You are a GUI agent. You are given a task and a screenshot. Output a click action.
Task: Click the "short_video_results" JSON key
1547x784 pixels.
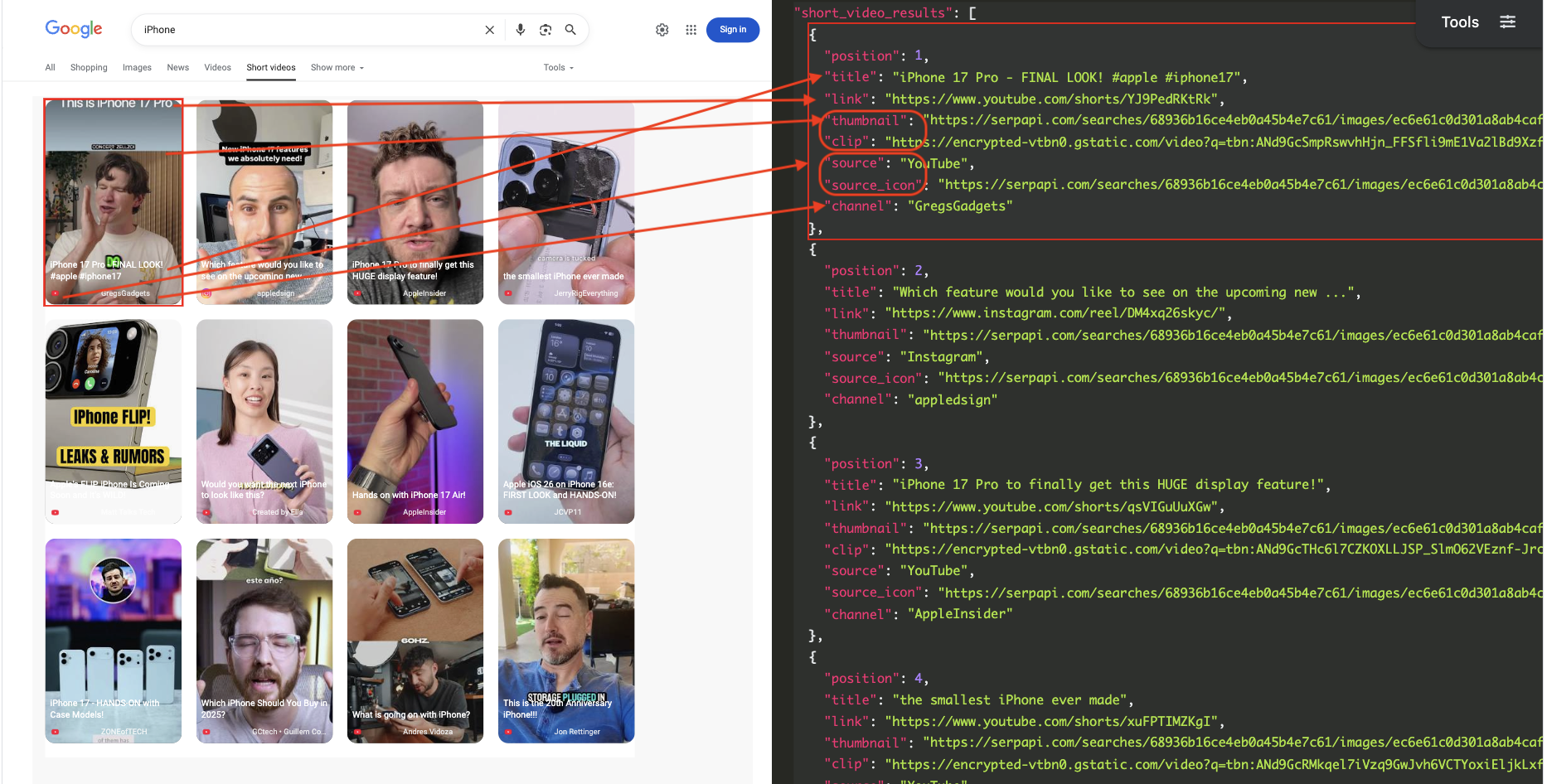[874, 13]
